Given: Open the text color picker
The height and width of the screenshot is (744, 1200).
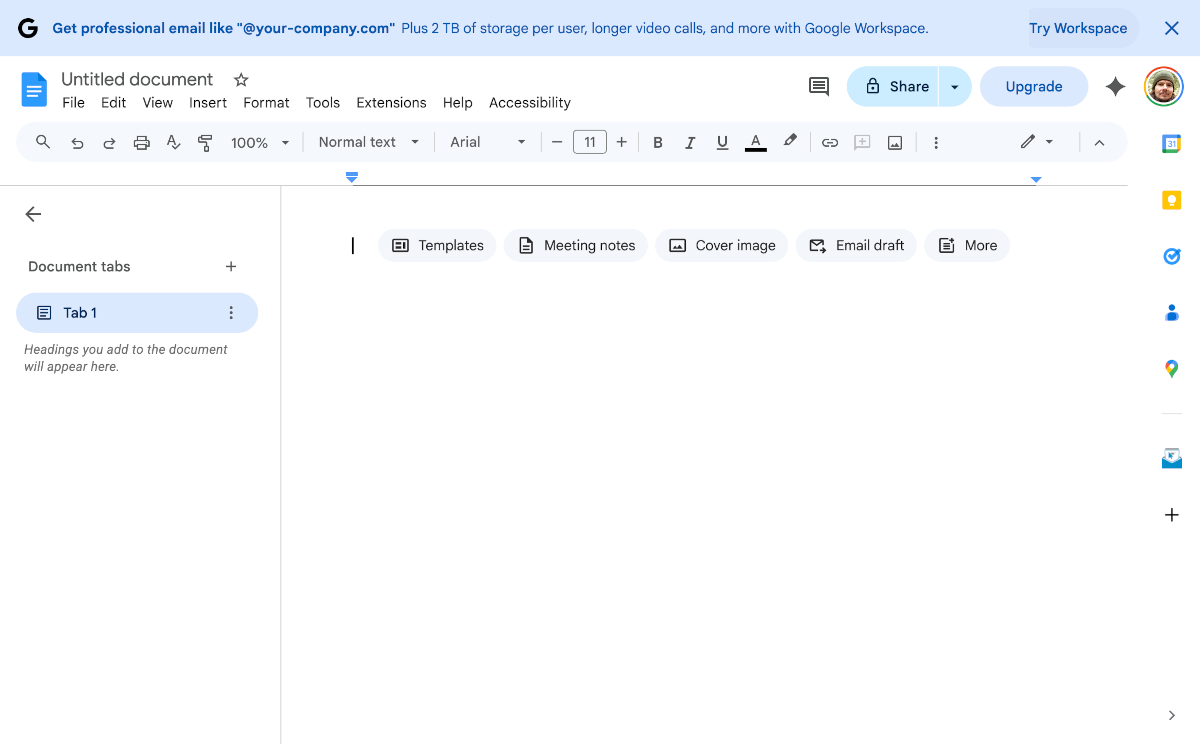Looking at the screenshot, I should [755, 143].
